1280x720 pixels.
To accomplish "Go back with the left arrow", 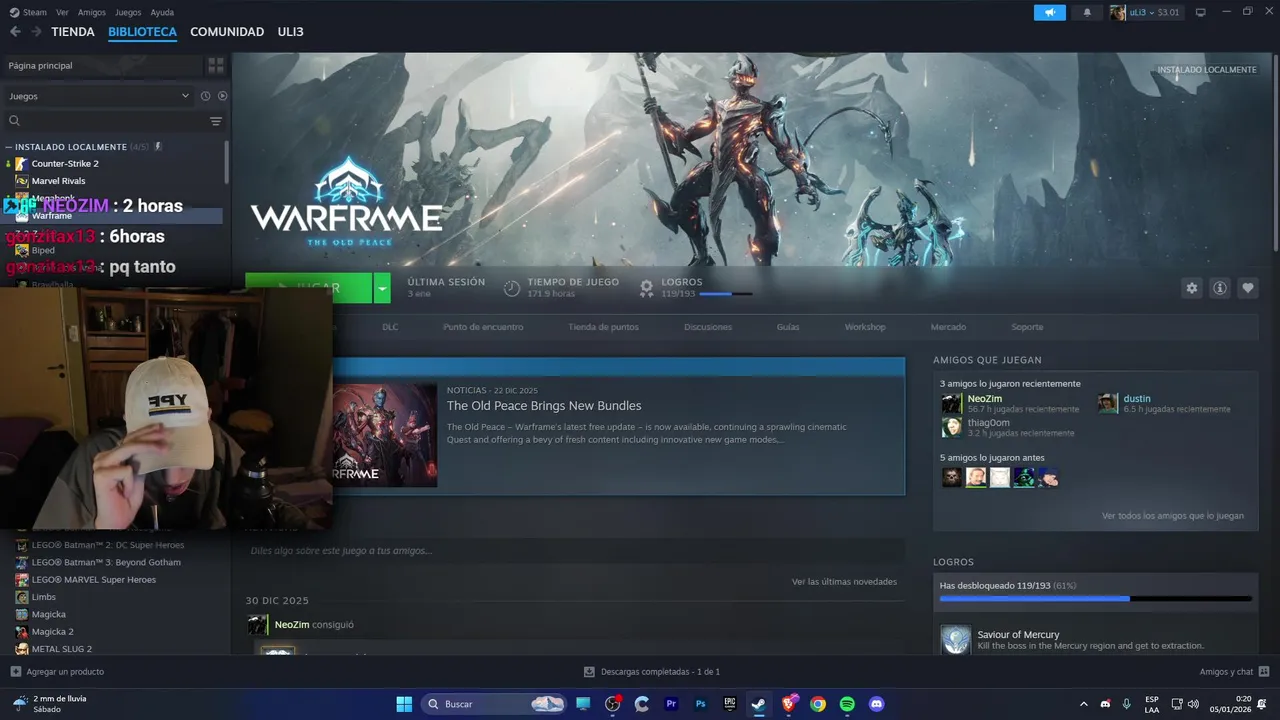I will click(x=15, y=32).
